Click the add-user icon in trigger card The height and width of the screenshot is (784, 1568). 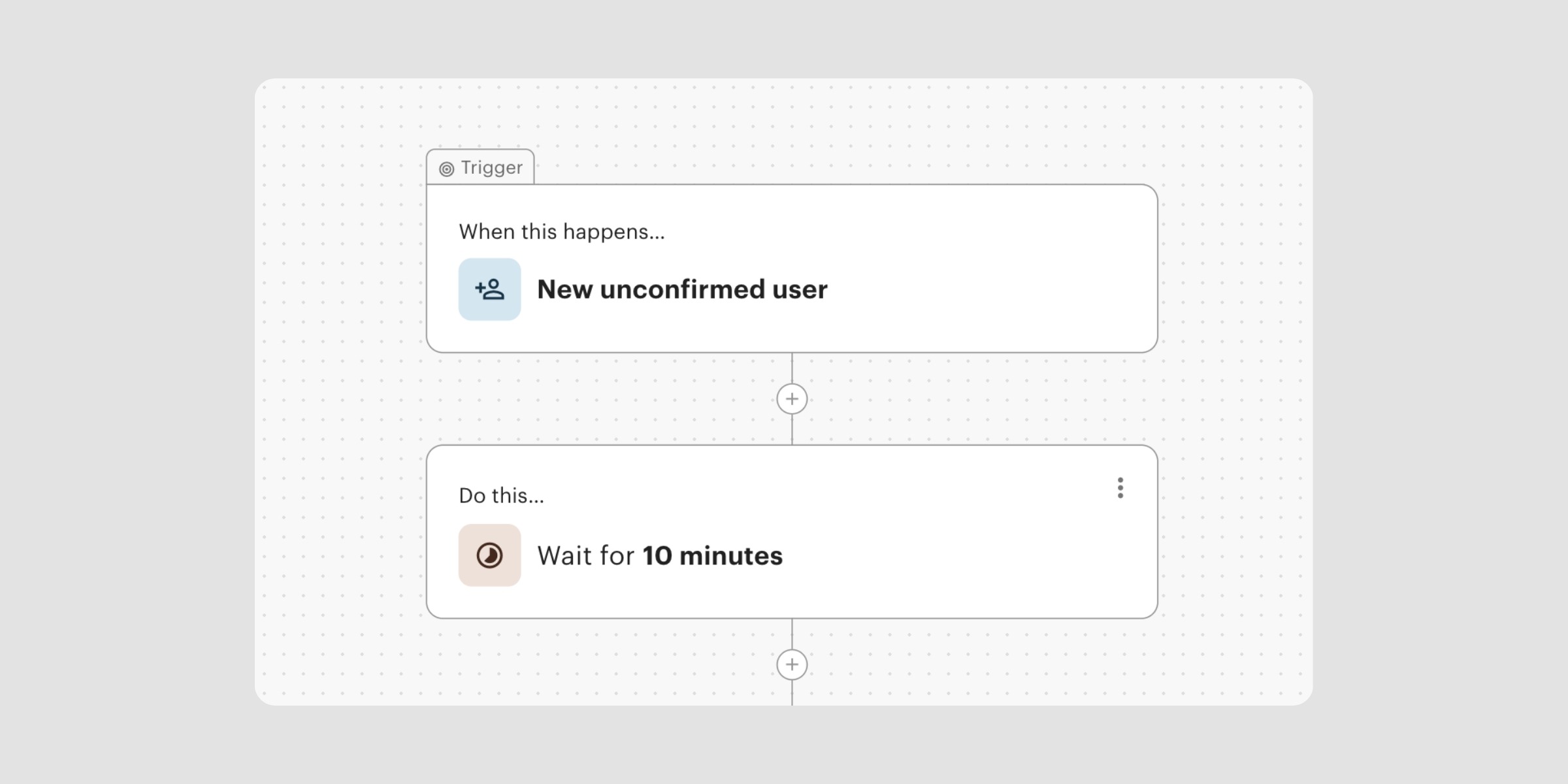click(489, 289)
